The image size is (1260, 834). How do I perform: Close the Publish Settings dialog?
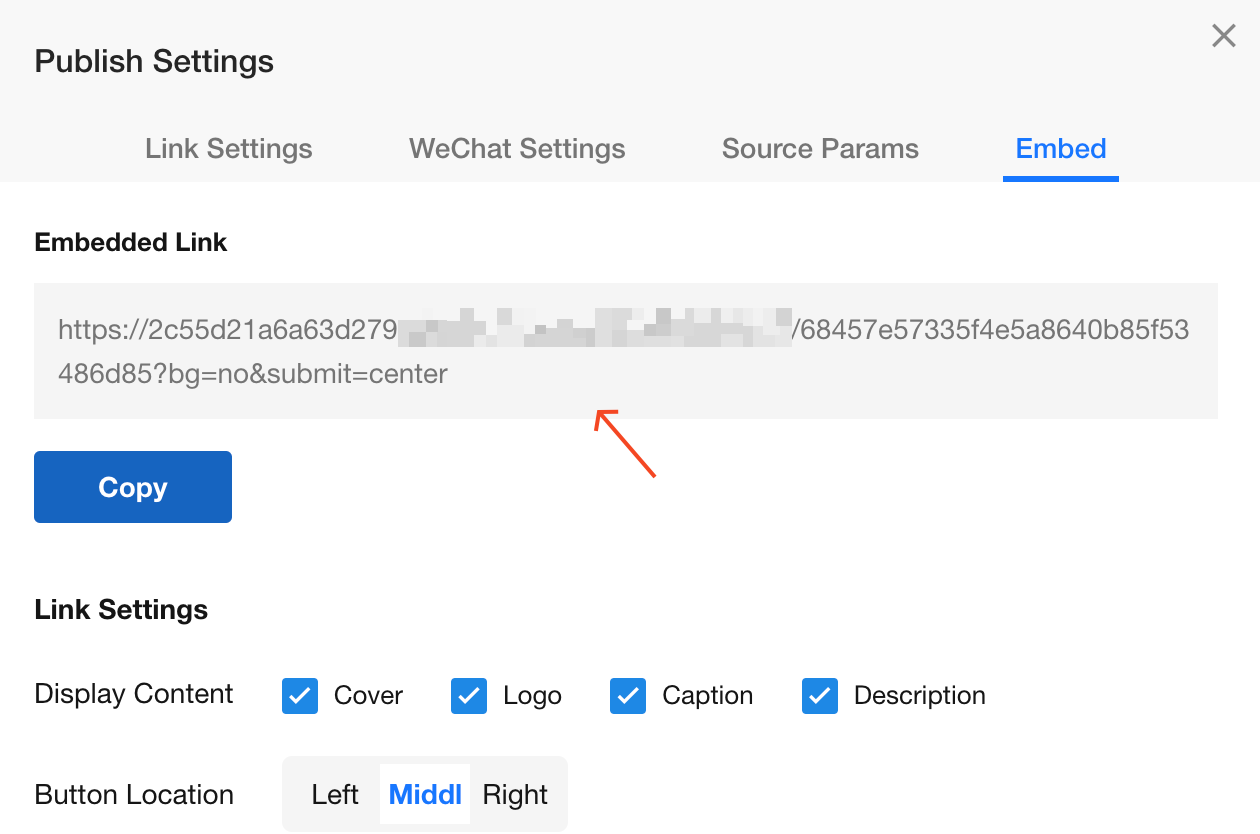(x=1223, y=37)
